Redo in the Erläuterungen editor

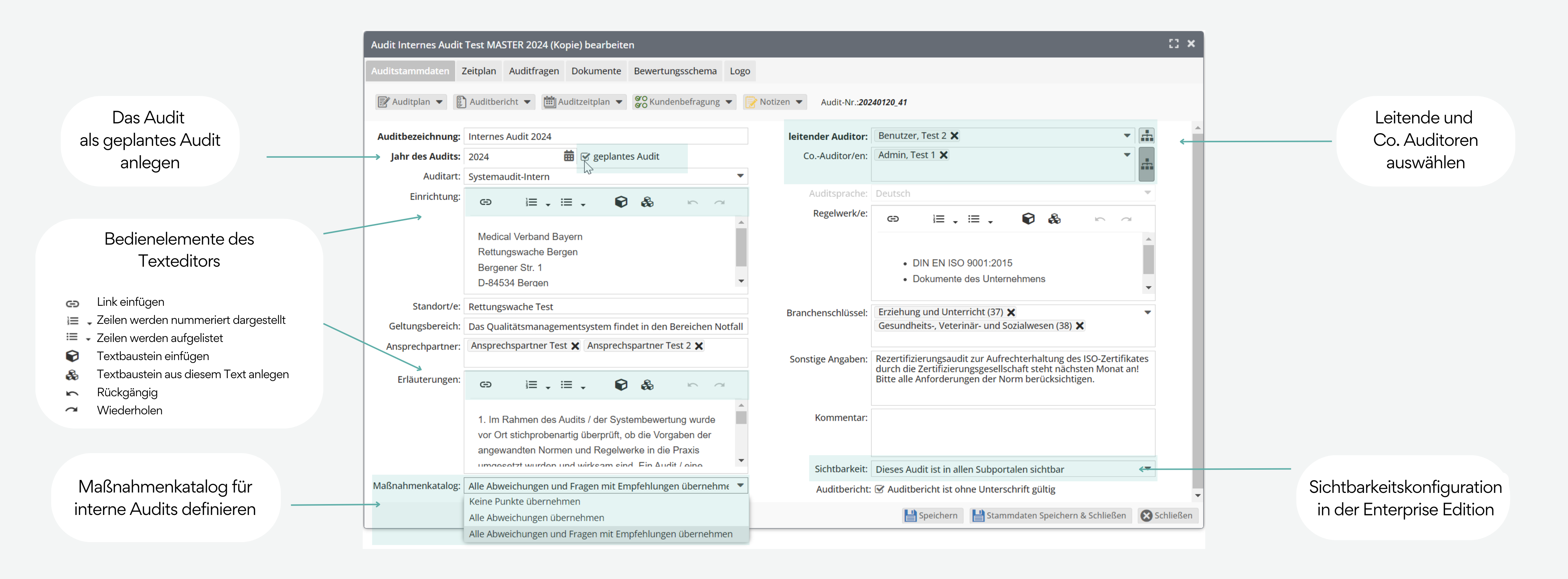720,385
